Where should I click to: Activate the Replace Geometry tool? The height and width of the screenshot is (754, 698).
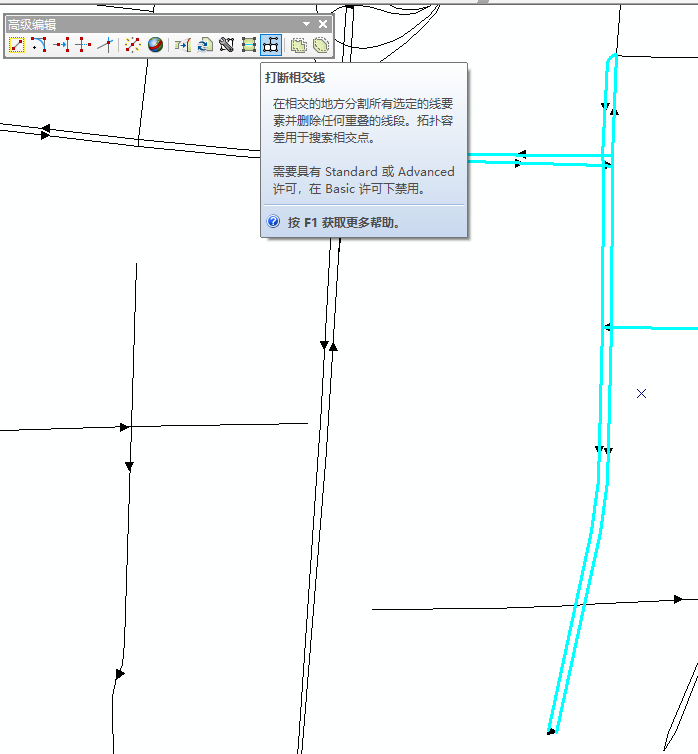point(205,45)
